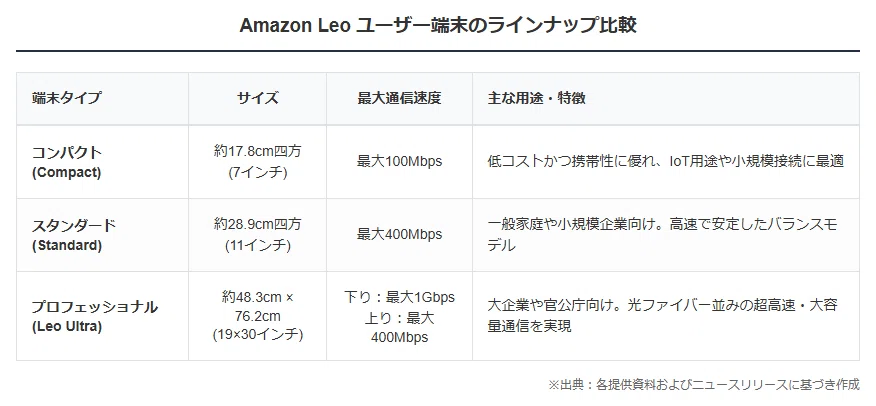Select the コンパクト (Compact) row label
This screenshot has width=876, height=406.
pos(67,162)
